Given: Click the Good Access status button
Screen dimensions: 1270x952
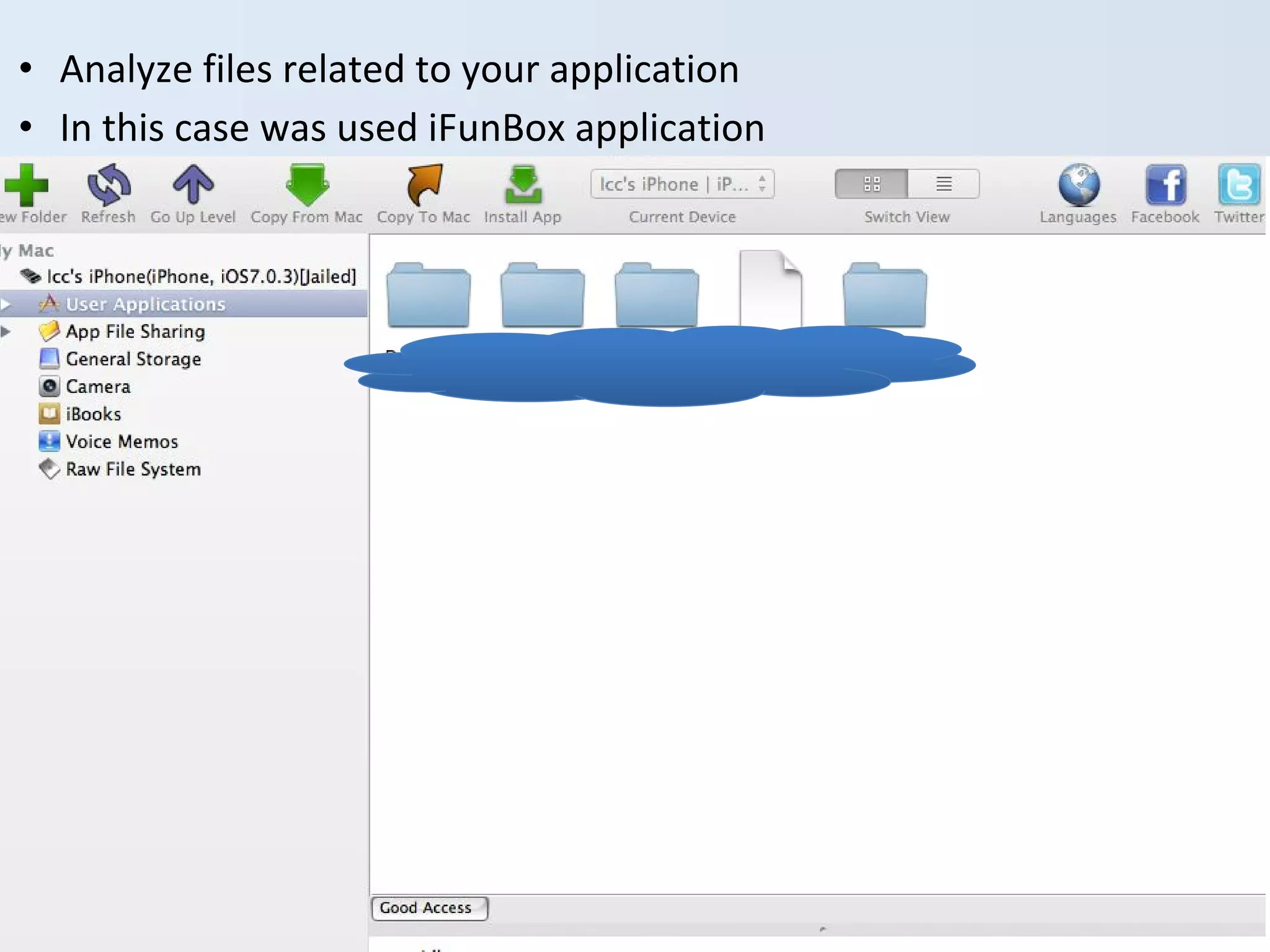Looking at the screenshot, I should pos(429,908).
